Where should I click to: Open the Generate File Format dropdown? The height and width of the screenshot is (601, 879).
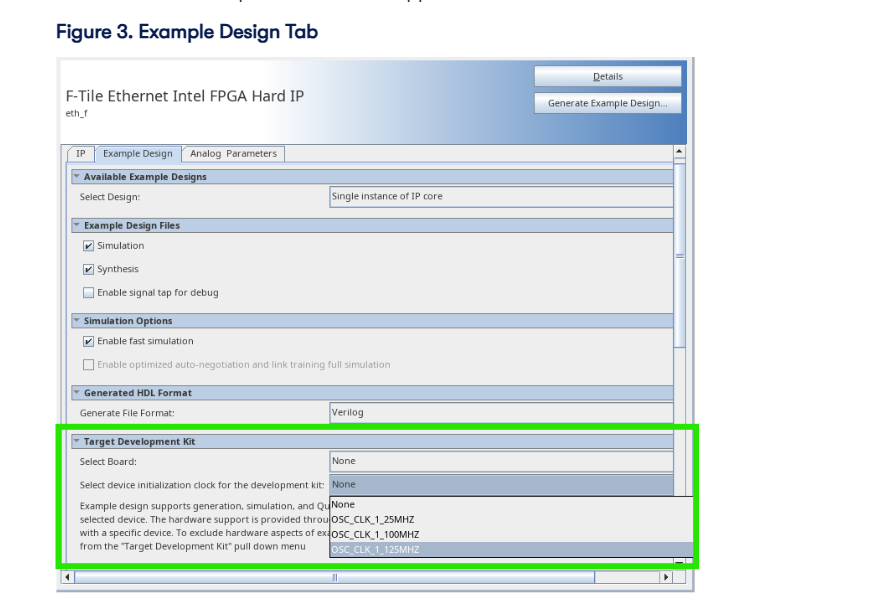501,413
